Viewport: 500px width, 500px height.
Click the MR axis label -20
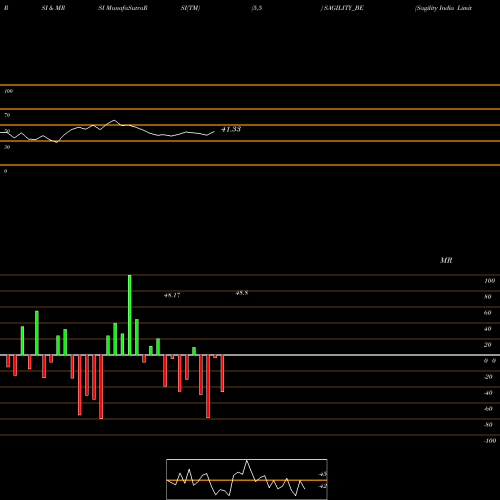coord(488,377)
